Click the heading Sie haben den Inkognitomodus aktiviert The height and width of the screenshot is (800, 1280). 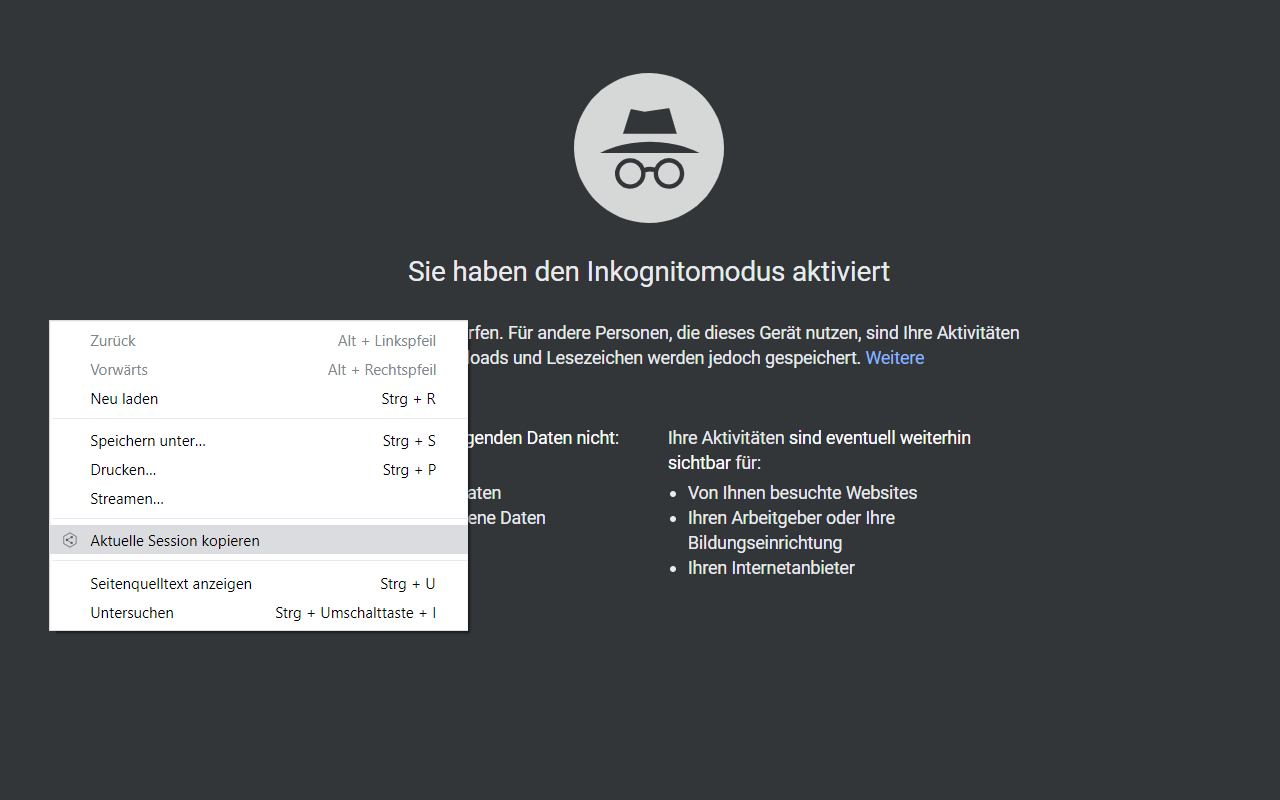pos(649,271)
